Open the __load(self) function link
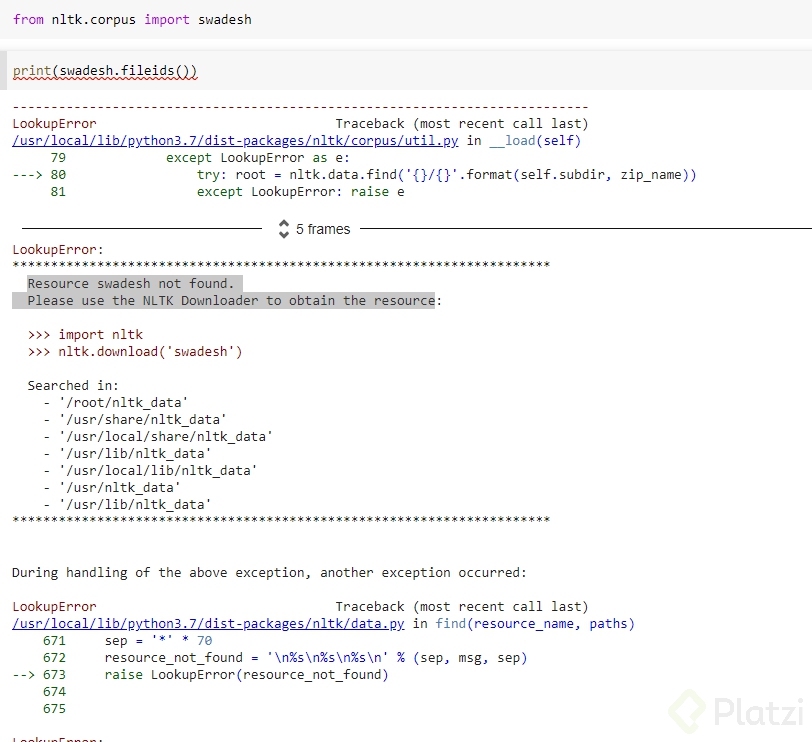The width and height of the screenshot is (812, 742). (x=535, y=141)
